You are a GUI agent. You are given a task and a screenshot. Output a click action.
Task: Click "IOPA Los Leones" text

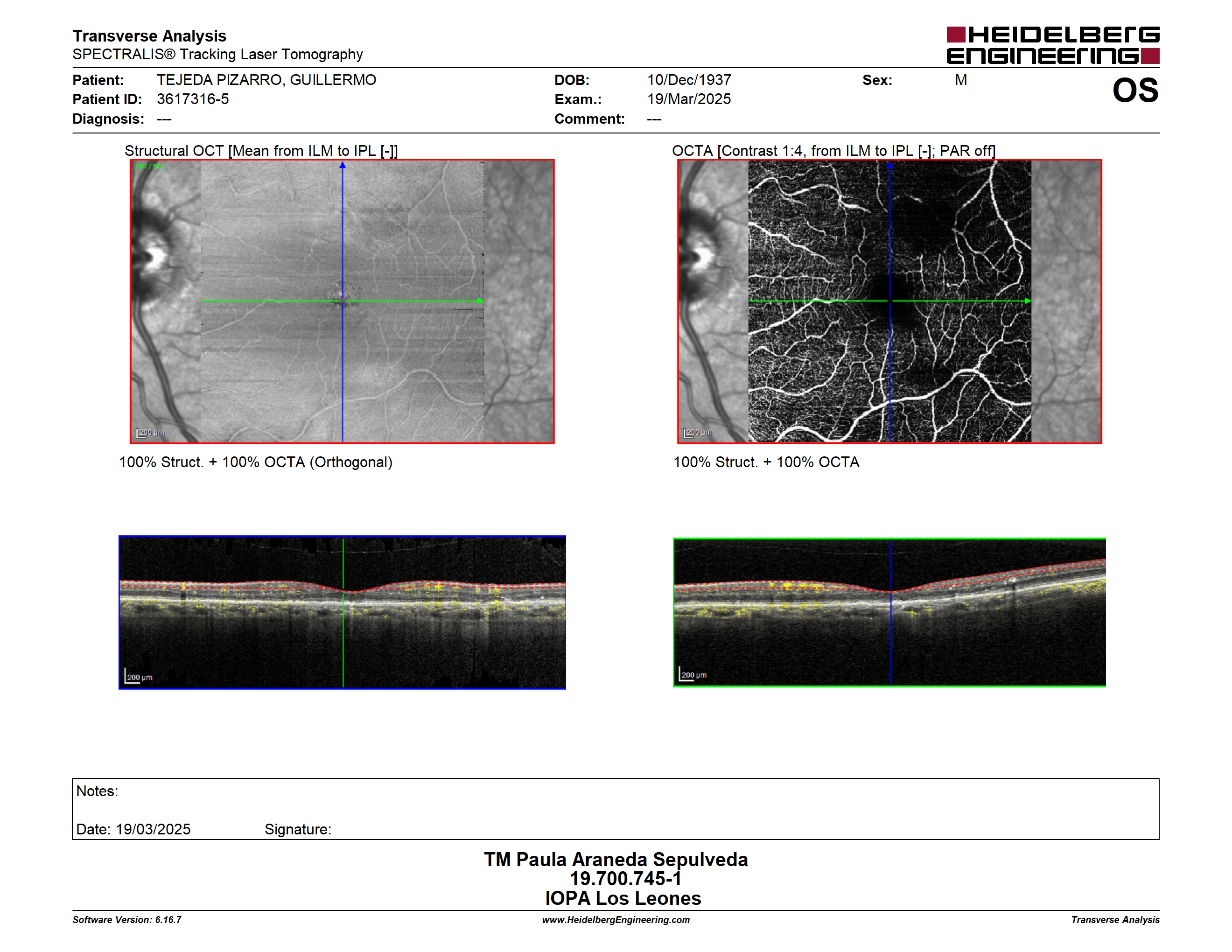[623, 898]
